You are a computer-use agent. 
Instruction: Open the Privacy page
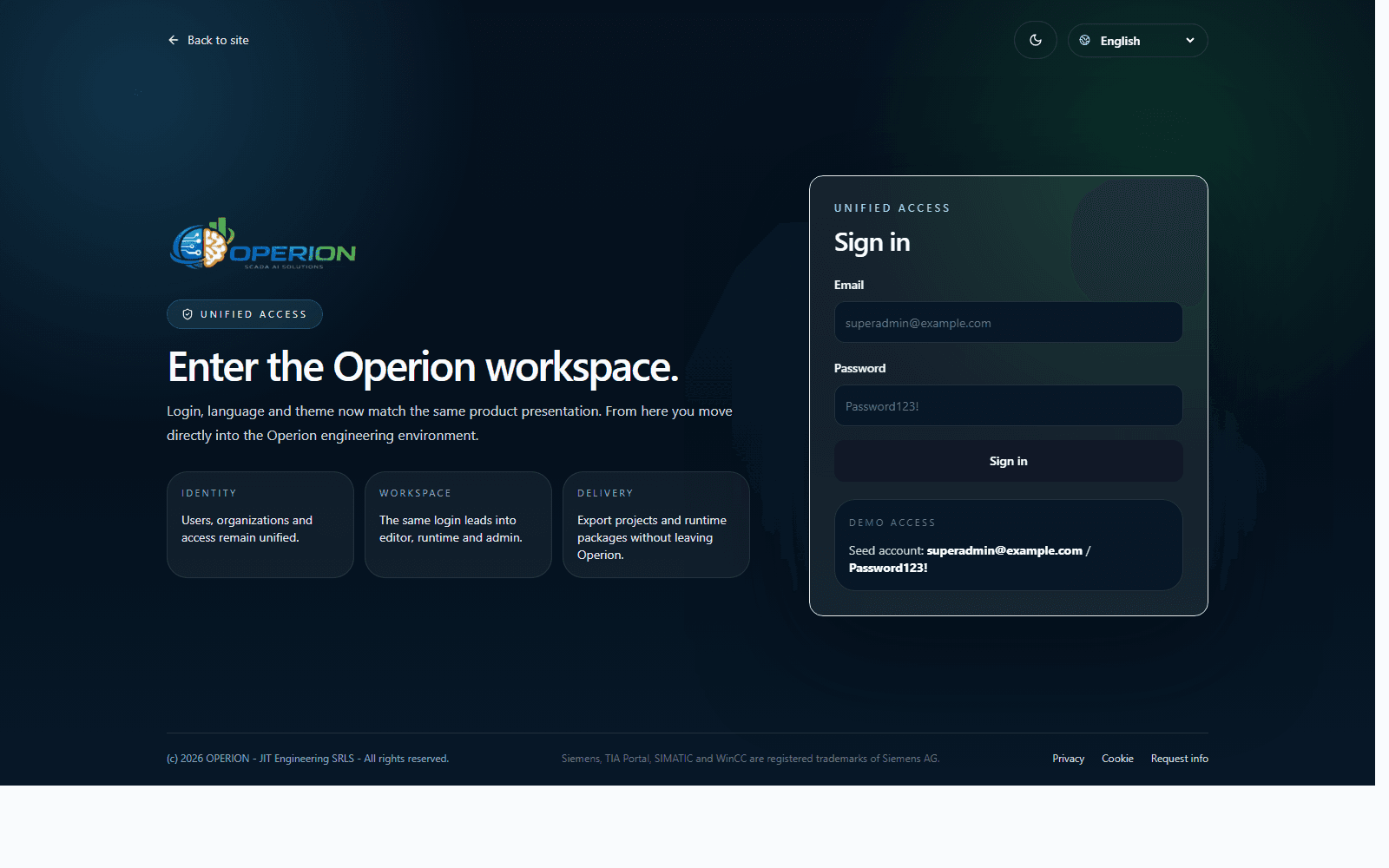pos(1068,758)
